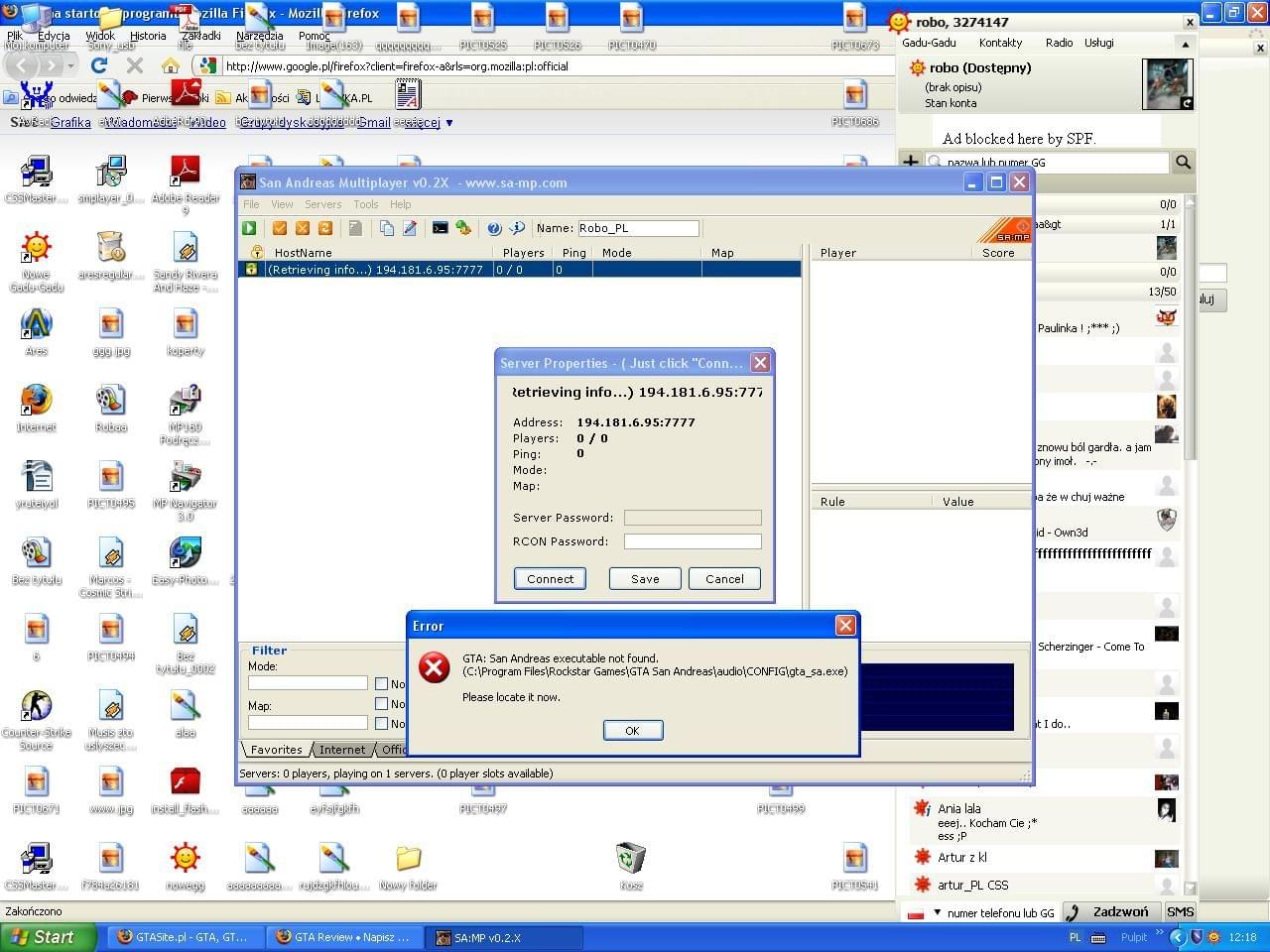This screenshot has width=1270, height=952.
Task: Open the dropdown arrow beside phone number field
Action: [x=937, y=912]
